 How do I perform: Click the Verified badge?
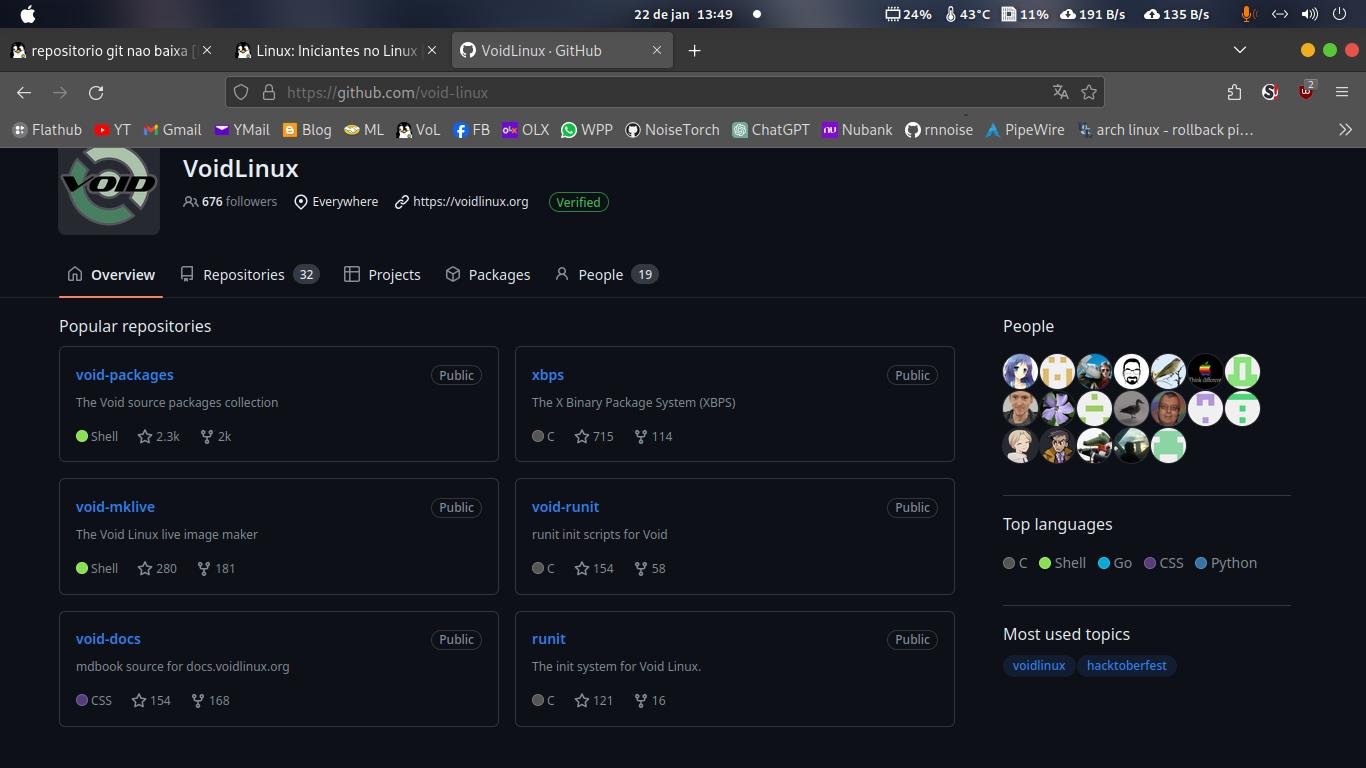pyautogui.click(x=578, y=202)
